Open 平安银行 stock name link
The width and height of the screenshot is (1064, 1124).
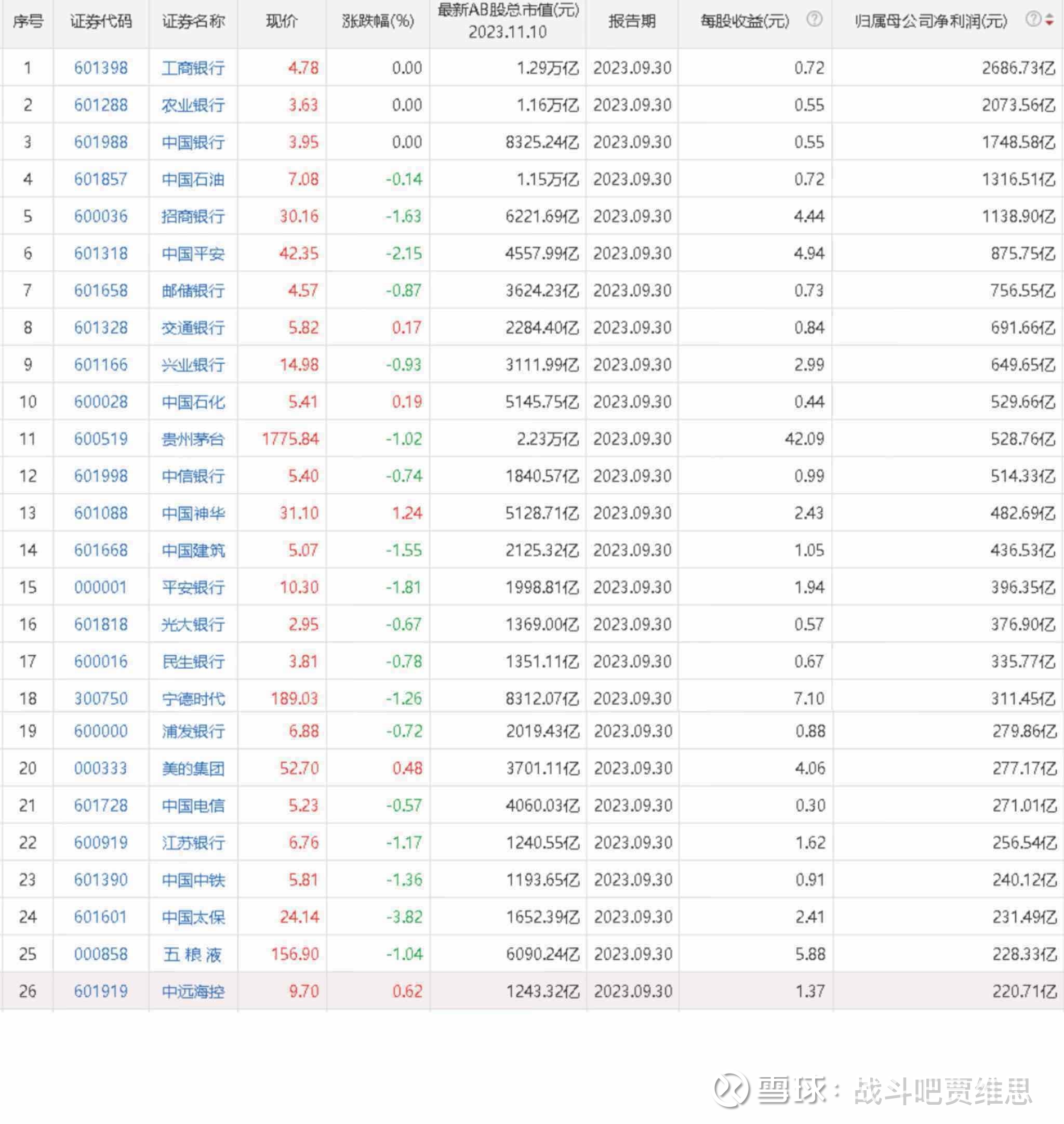click(193, 587)
